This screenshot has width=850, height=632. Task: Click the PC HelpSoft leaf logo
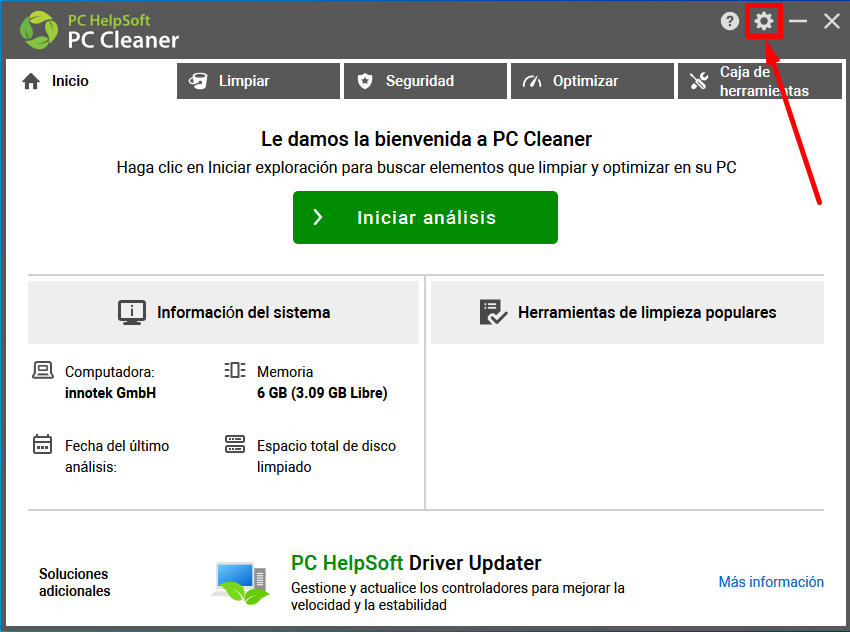(38, 30)
